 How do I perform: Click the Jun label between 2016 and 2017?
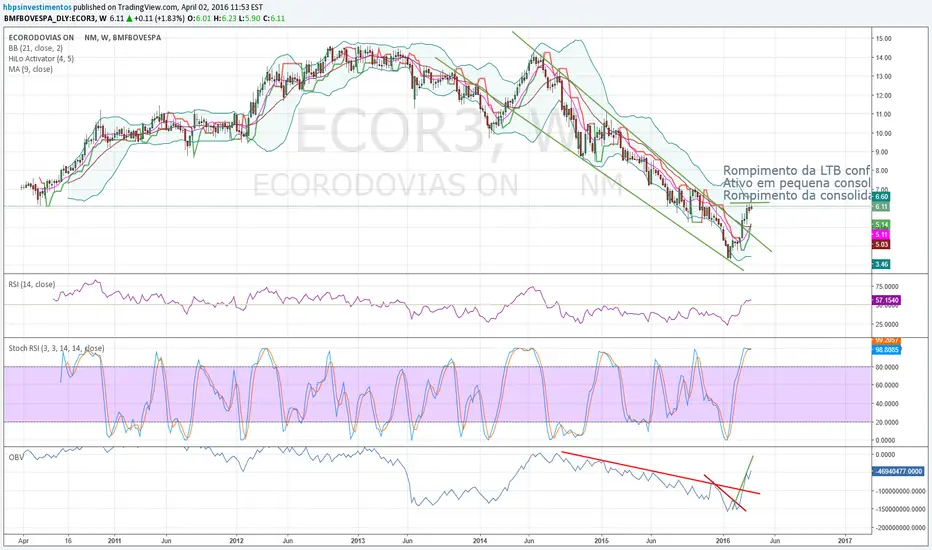[775, 541]
